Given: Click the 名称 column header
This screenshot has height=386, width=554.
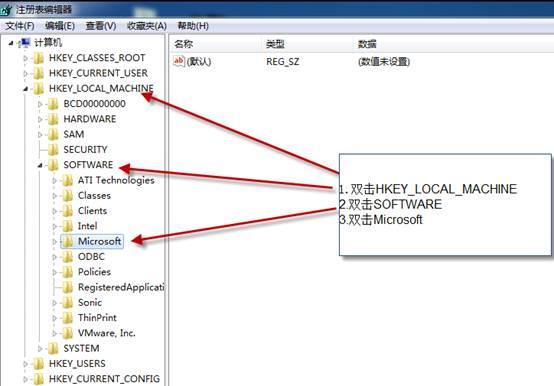Looking at the screenshot, I should coord(184,44).
